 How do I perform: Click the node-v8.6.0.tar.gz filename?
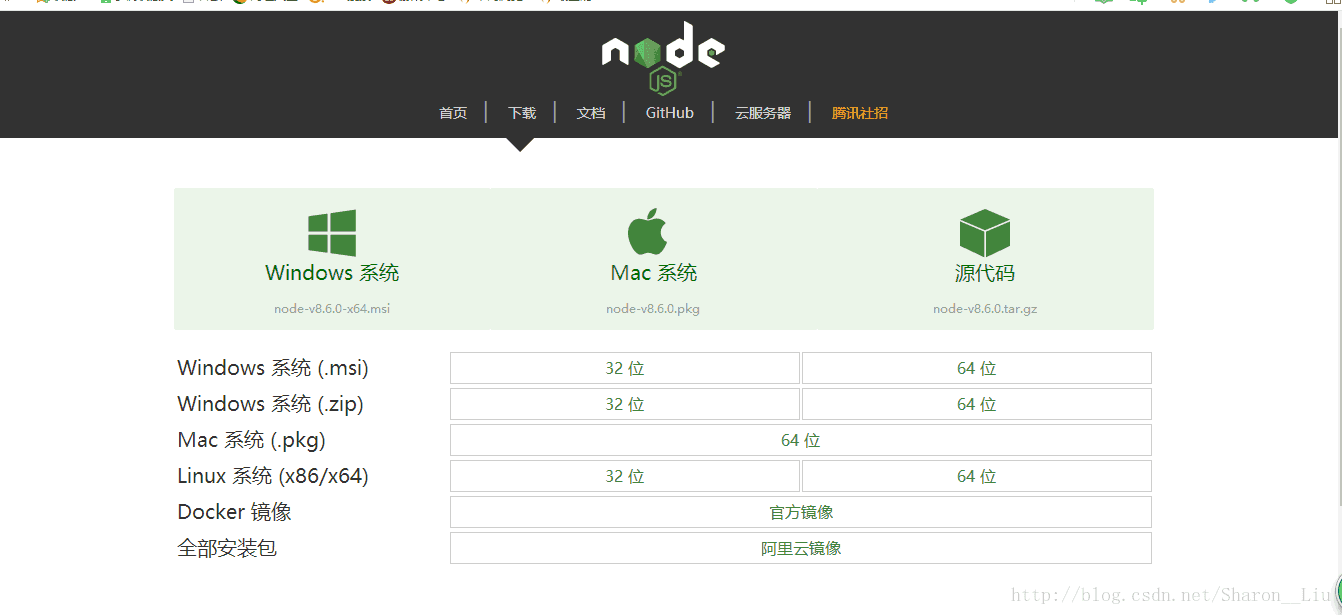tap(985, 309)
